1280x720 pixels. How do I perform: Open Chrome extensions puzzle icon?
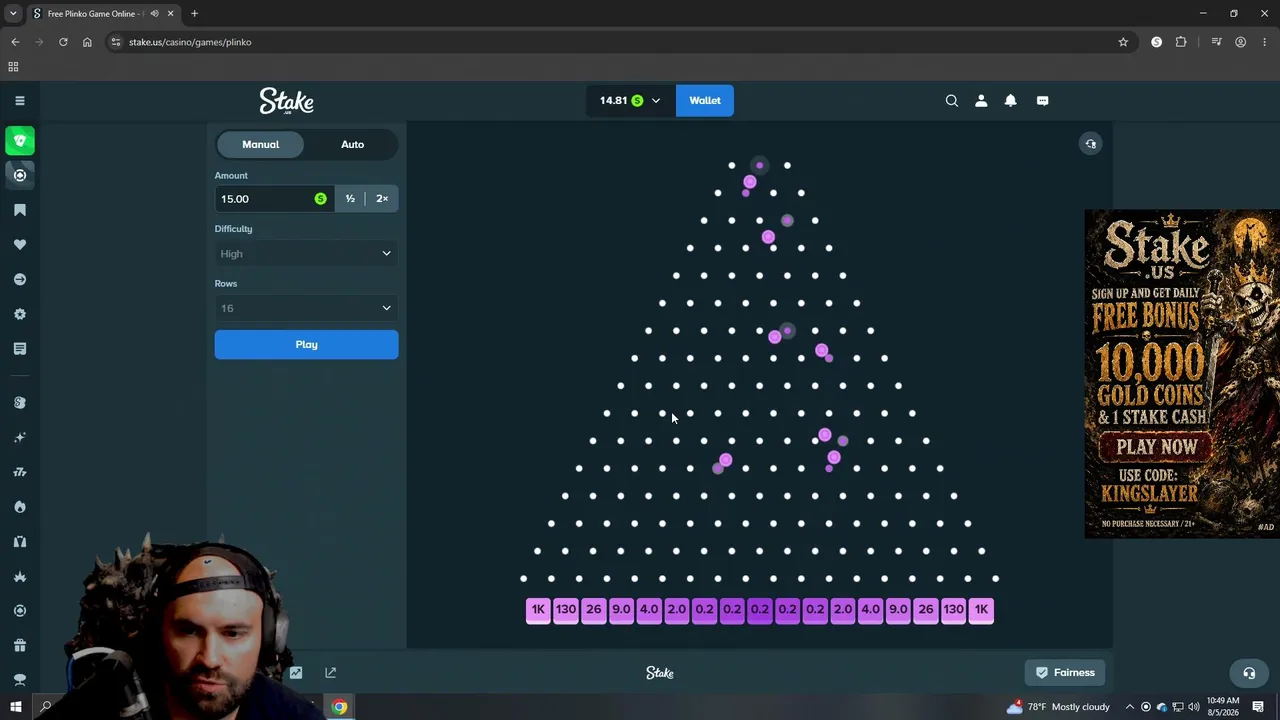pos(1181,42)
